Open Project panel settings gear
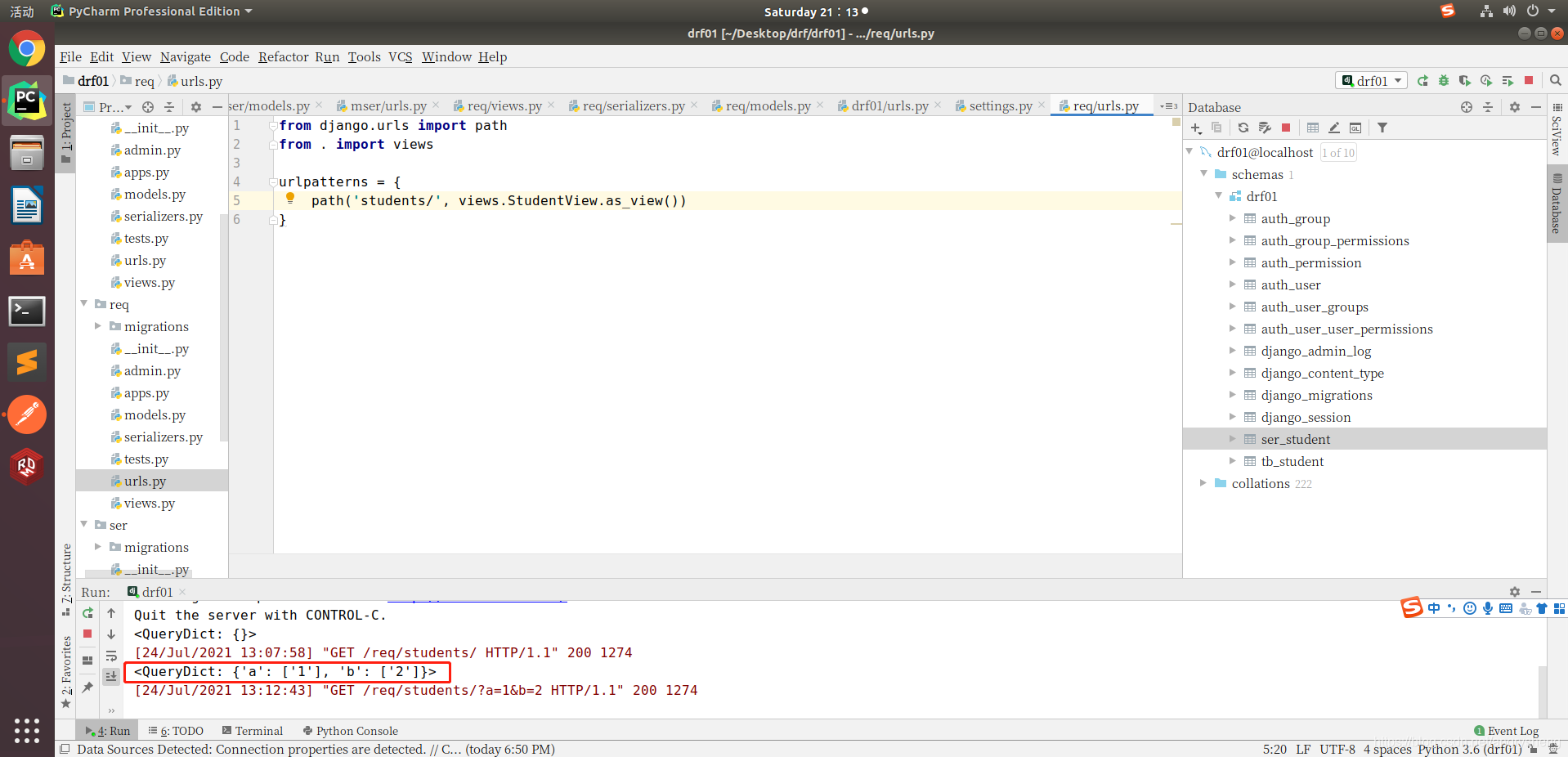Image resolution: width=1568 pixels, height=757 pixels. [x=196, y=107]
